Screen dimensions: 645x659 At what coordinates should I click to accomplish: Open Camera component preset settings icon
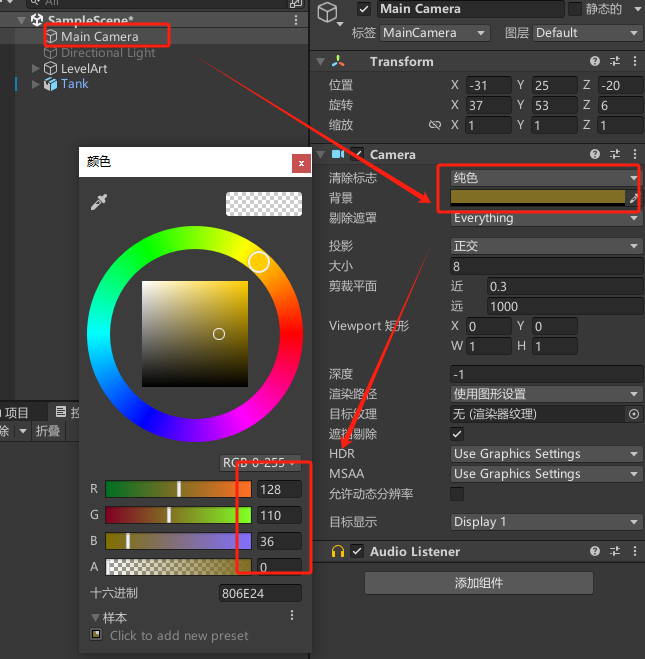[x=615, y=154]
